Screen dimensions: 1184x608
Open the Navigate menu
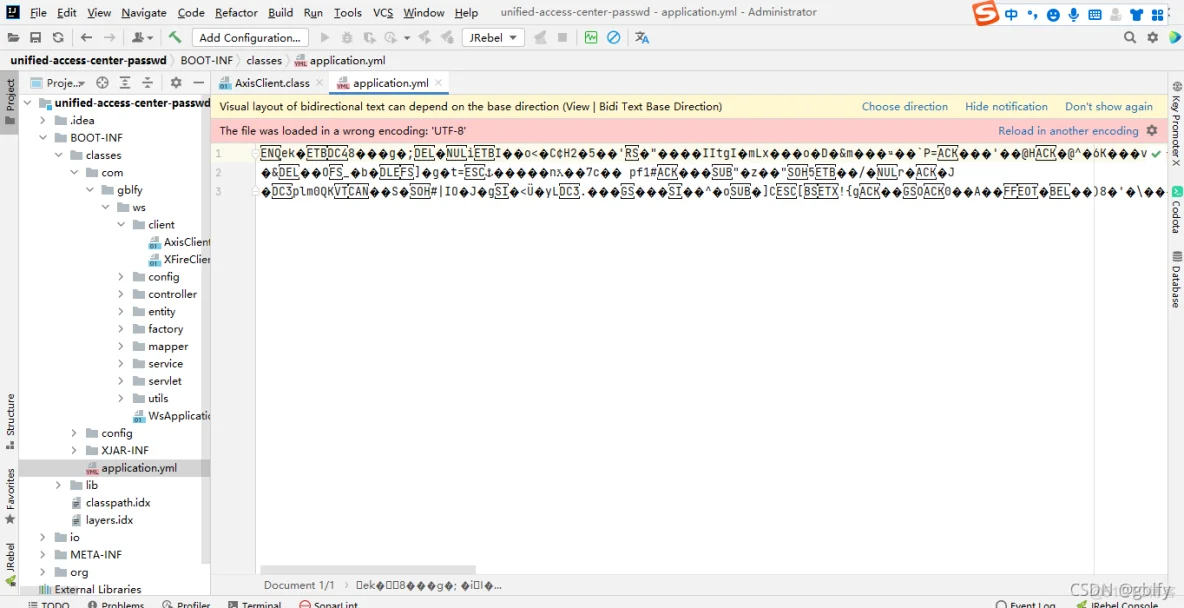coord(144,13)
